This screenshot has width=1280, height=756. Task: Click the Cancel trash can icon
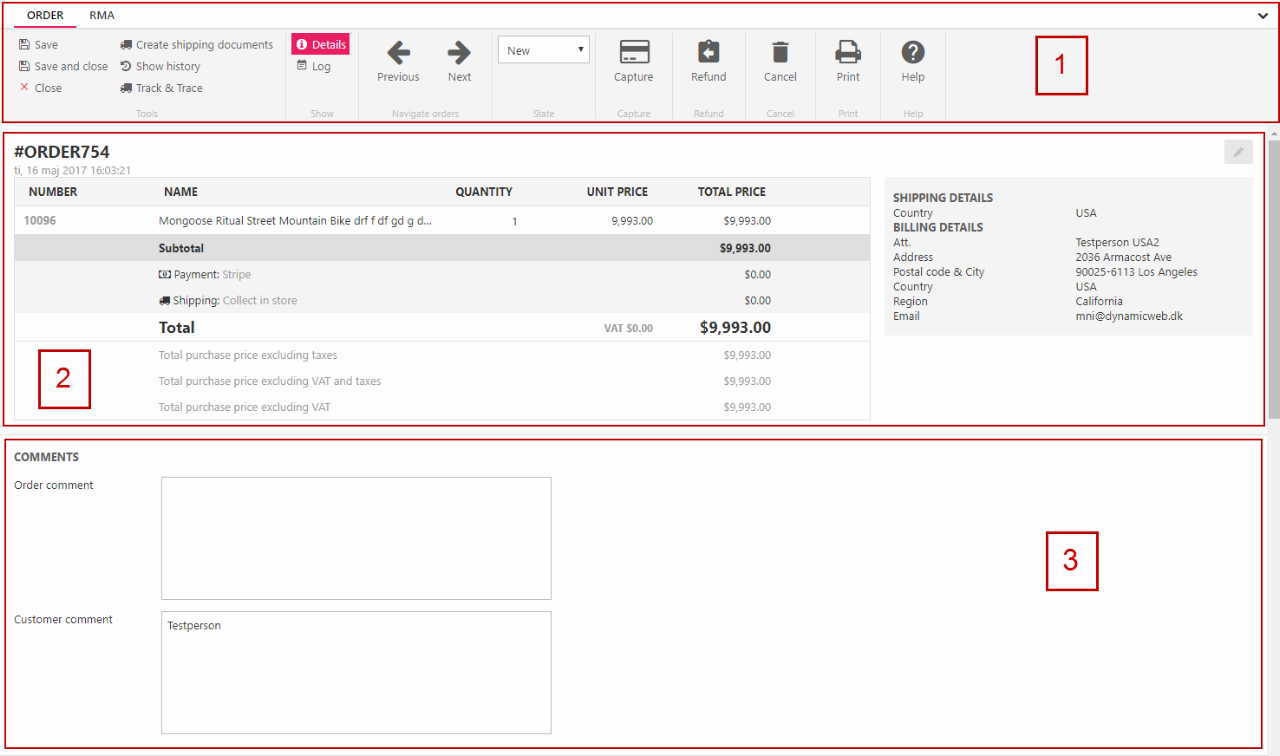coord(780,52)
